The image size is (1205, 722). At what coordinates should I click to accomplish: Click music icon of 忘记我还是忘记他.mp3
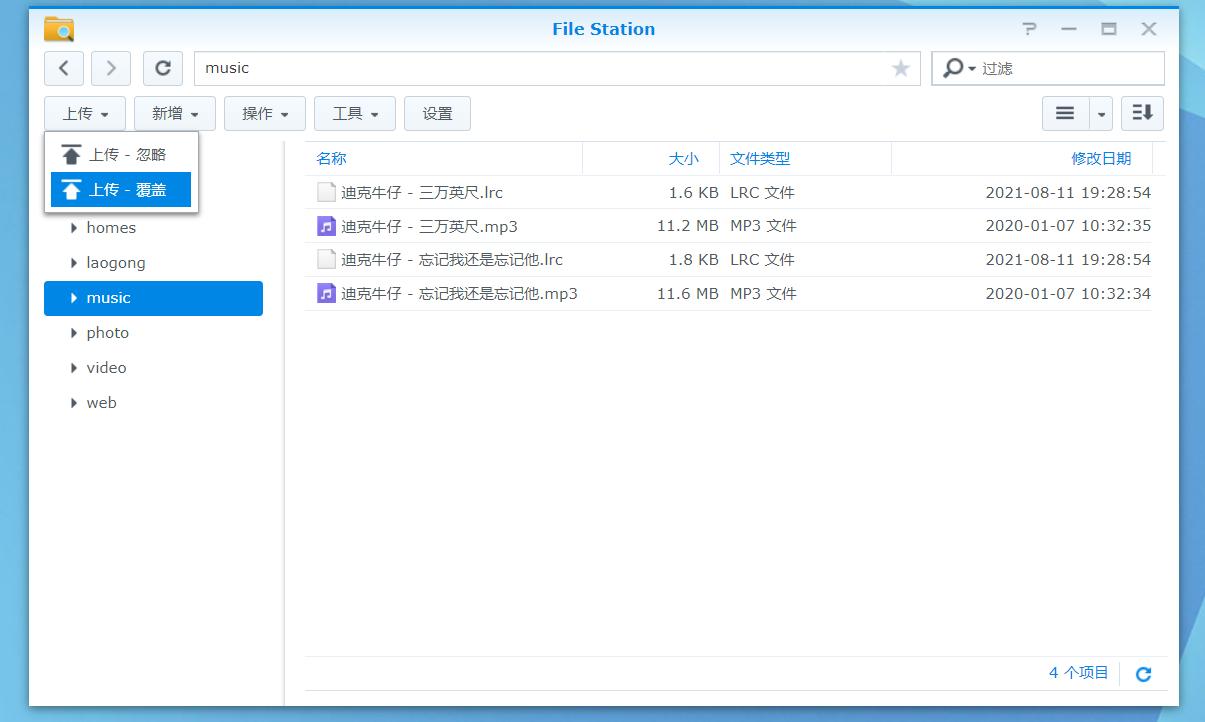(x=326, y=294)
